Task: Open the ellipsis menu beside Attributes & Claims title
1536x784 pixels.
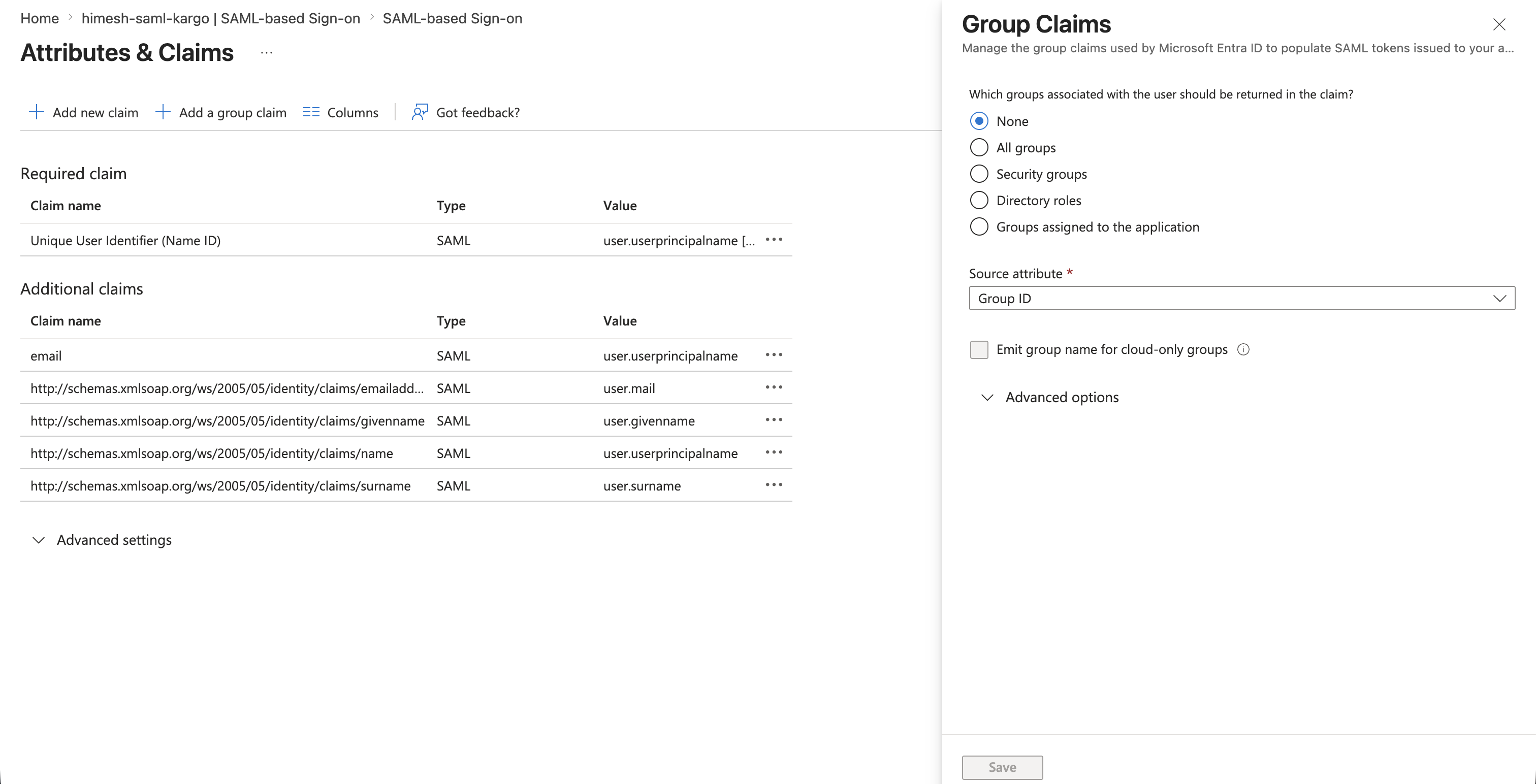Action: [267, 53]
